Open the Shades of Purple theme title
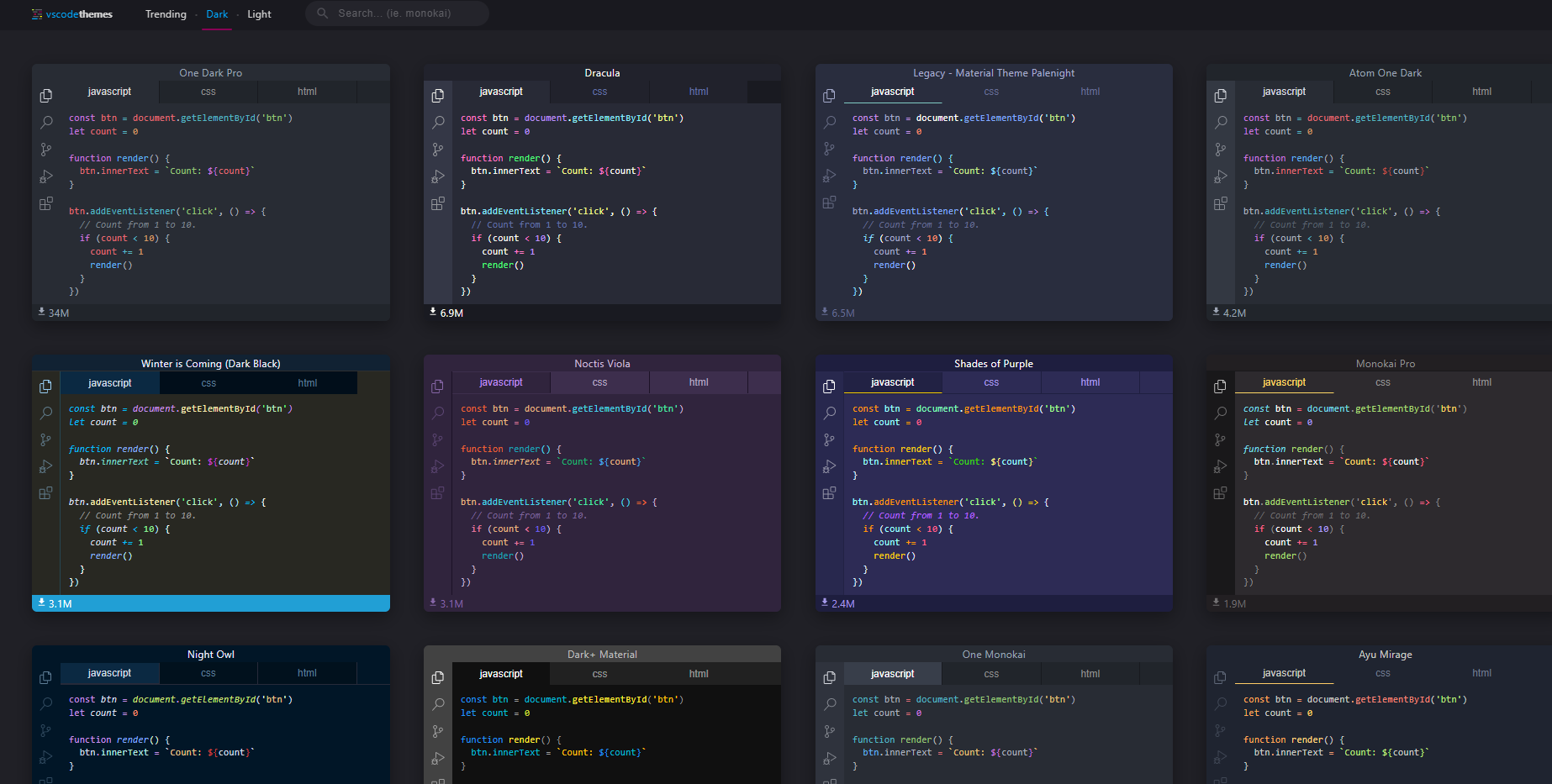1552x784 pixels. [994, 364]
